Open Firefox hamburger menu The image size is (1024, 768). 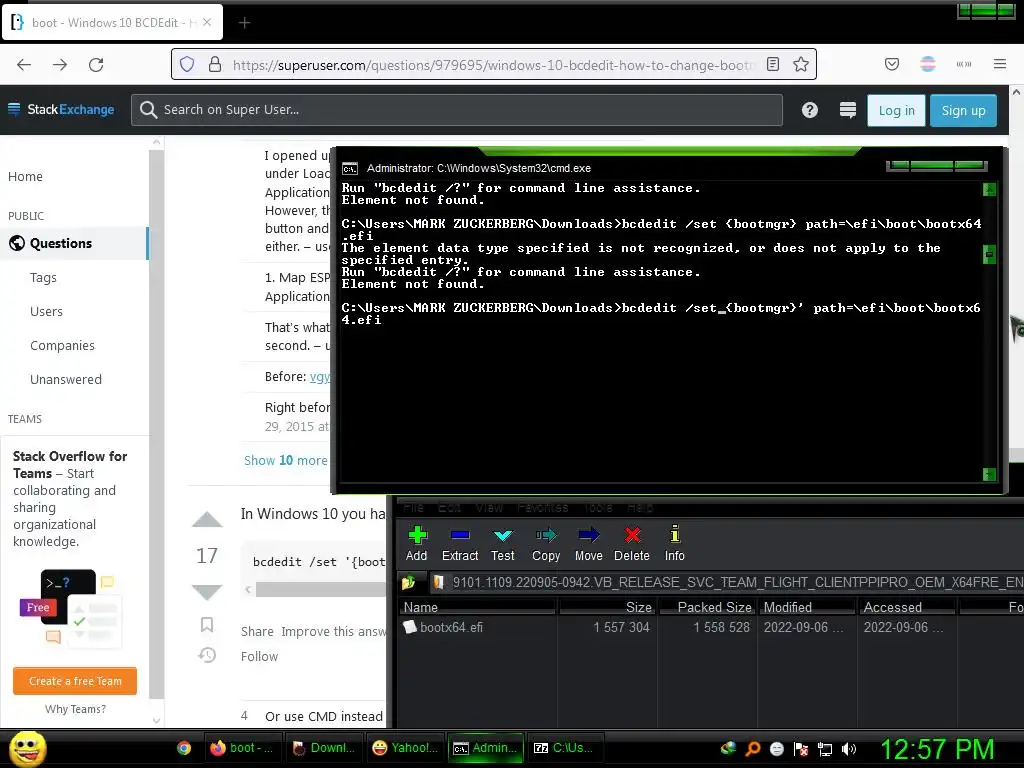[x=1000, y=64]
